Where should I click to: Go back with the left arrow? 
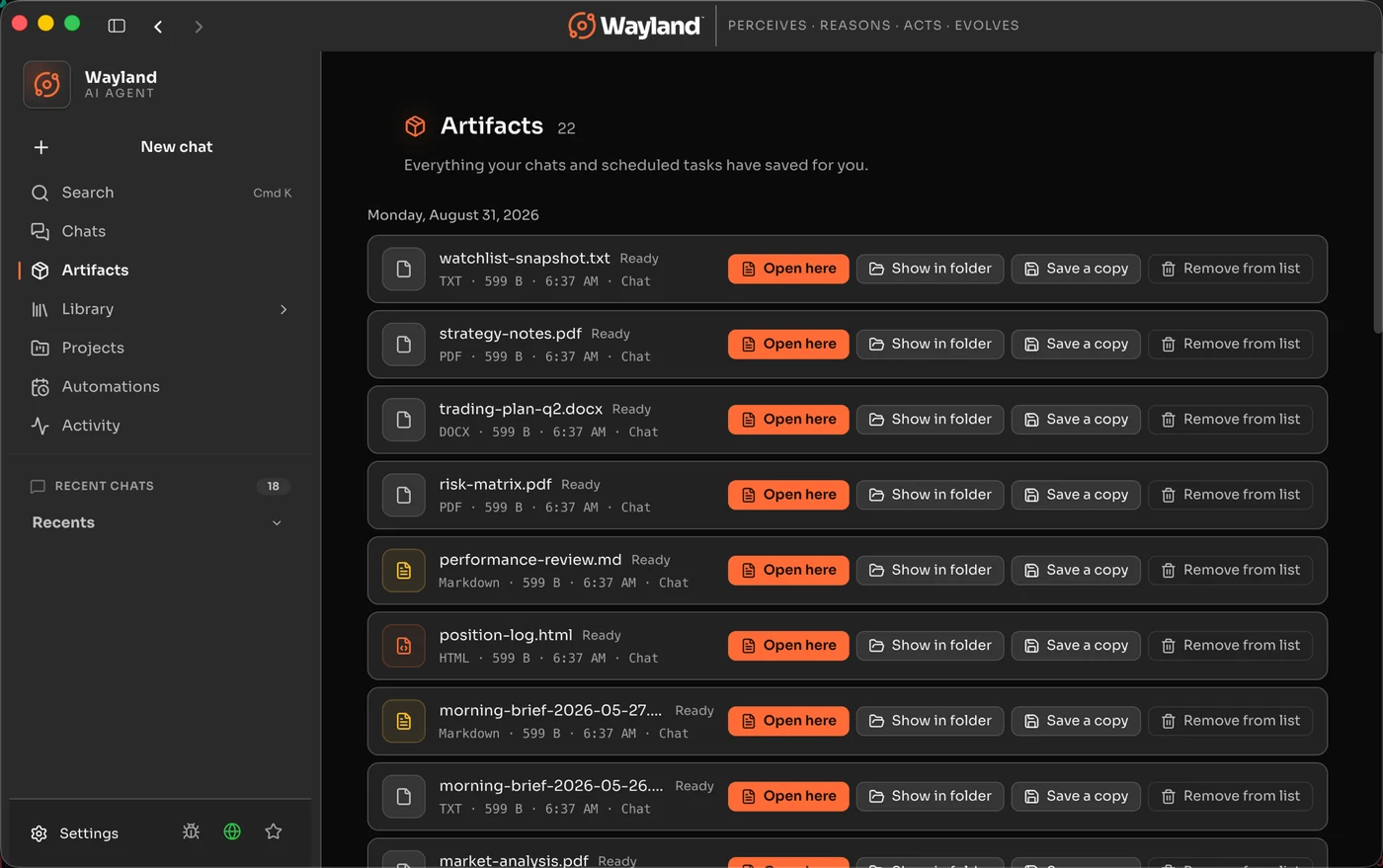pos(158,27)
